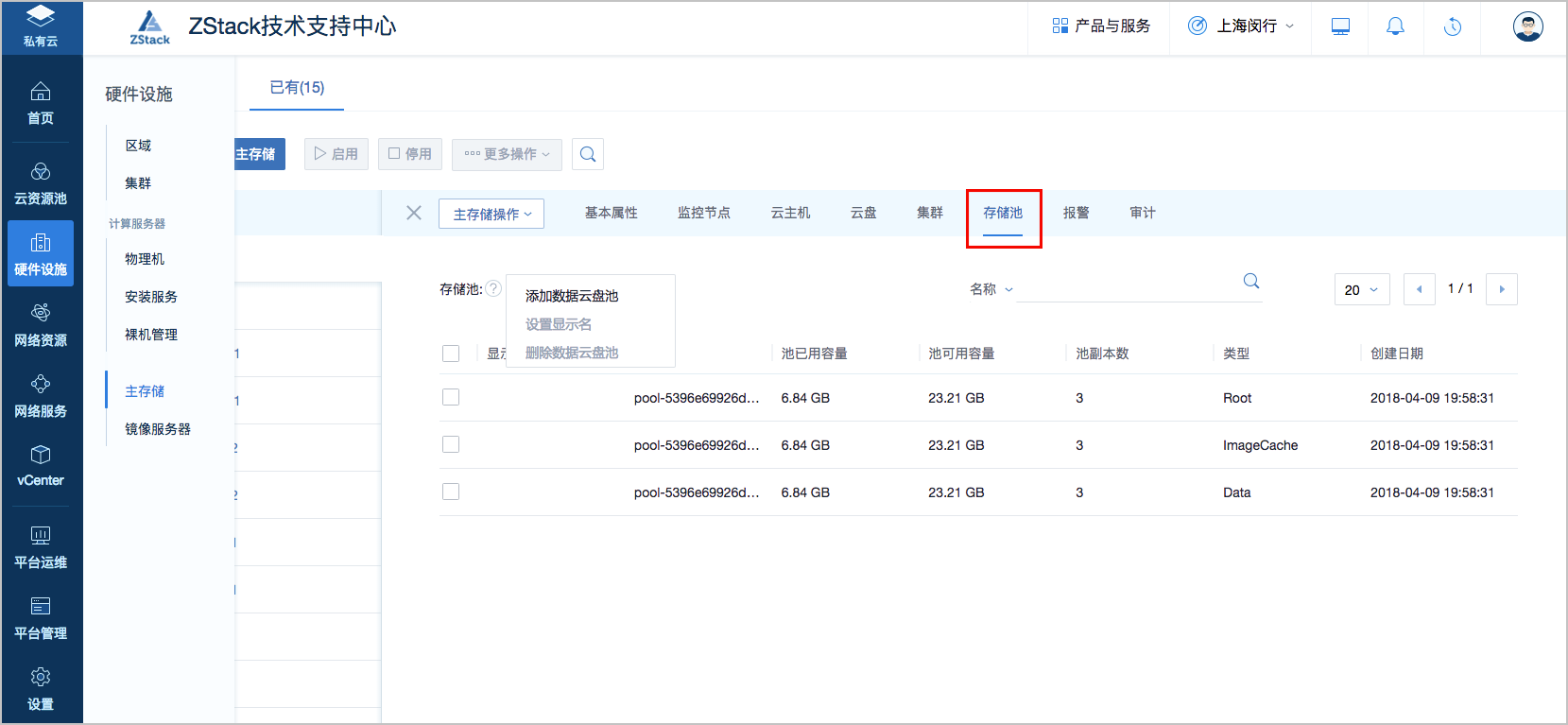
Task: Open the notifications bell icon
Action: [x=1395, y=26]
